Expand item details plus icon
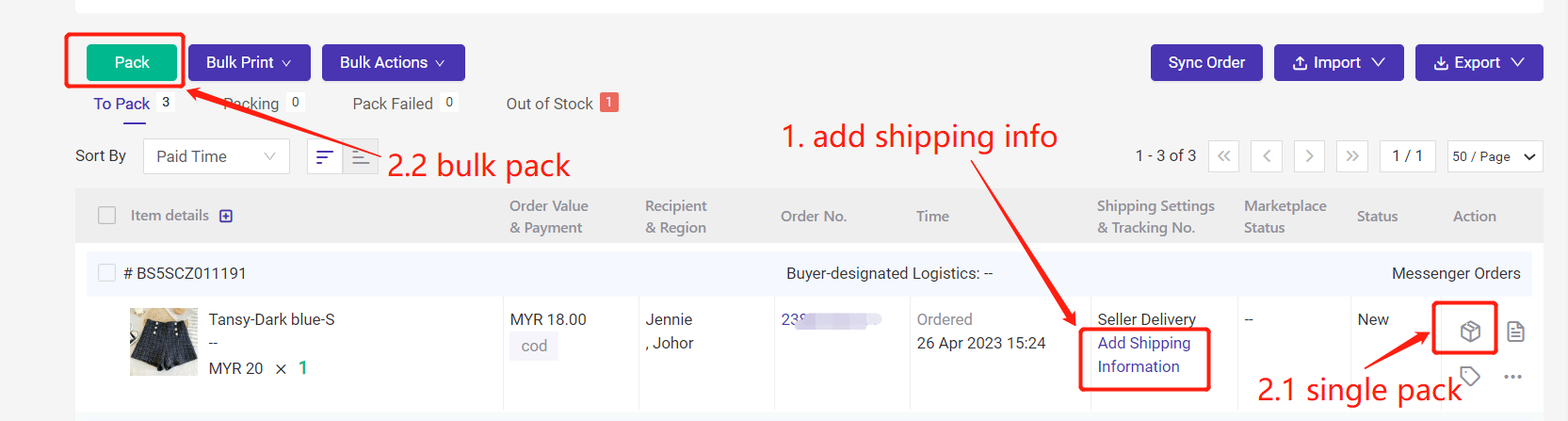The width and height of the screenshot is (1568, 421). tap(226, 216)
